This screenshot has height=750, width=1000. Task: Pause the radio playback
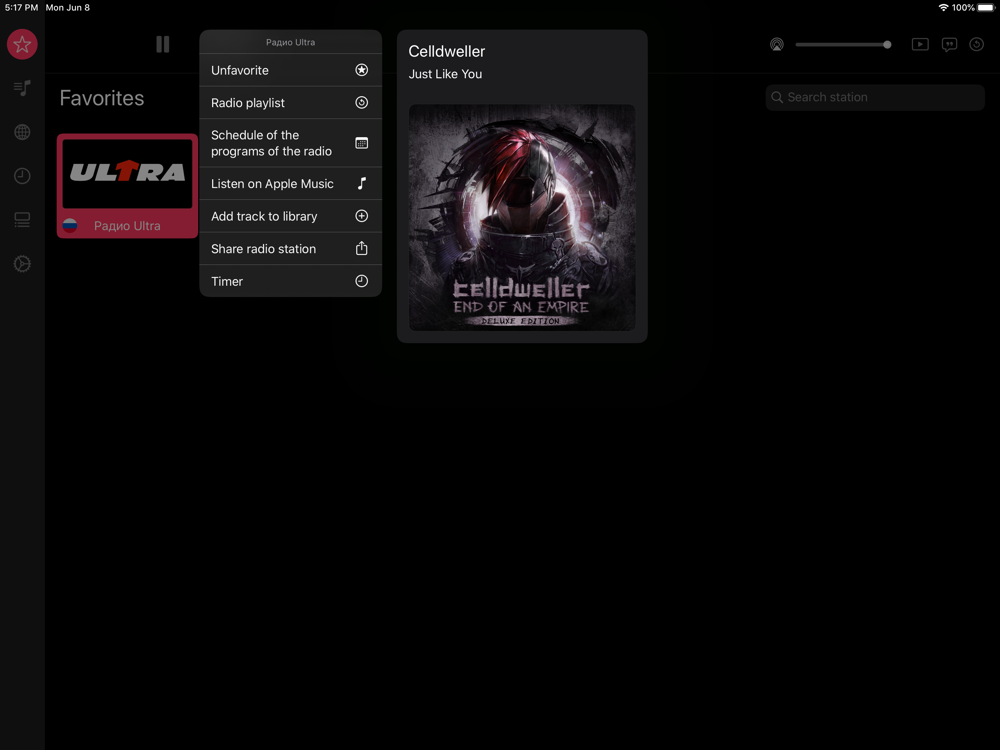[163, 44]
